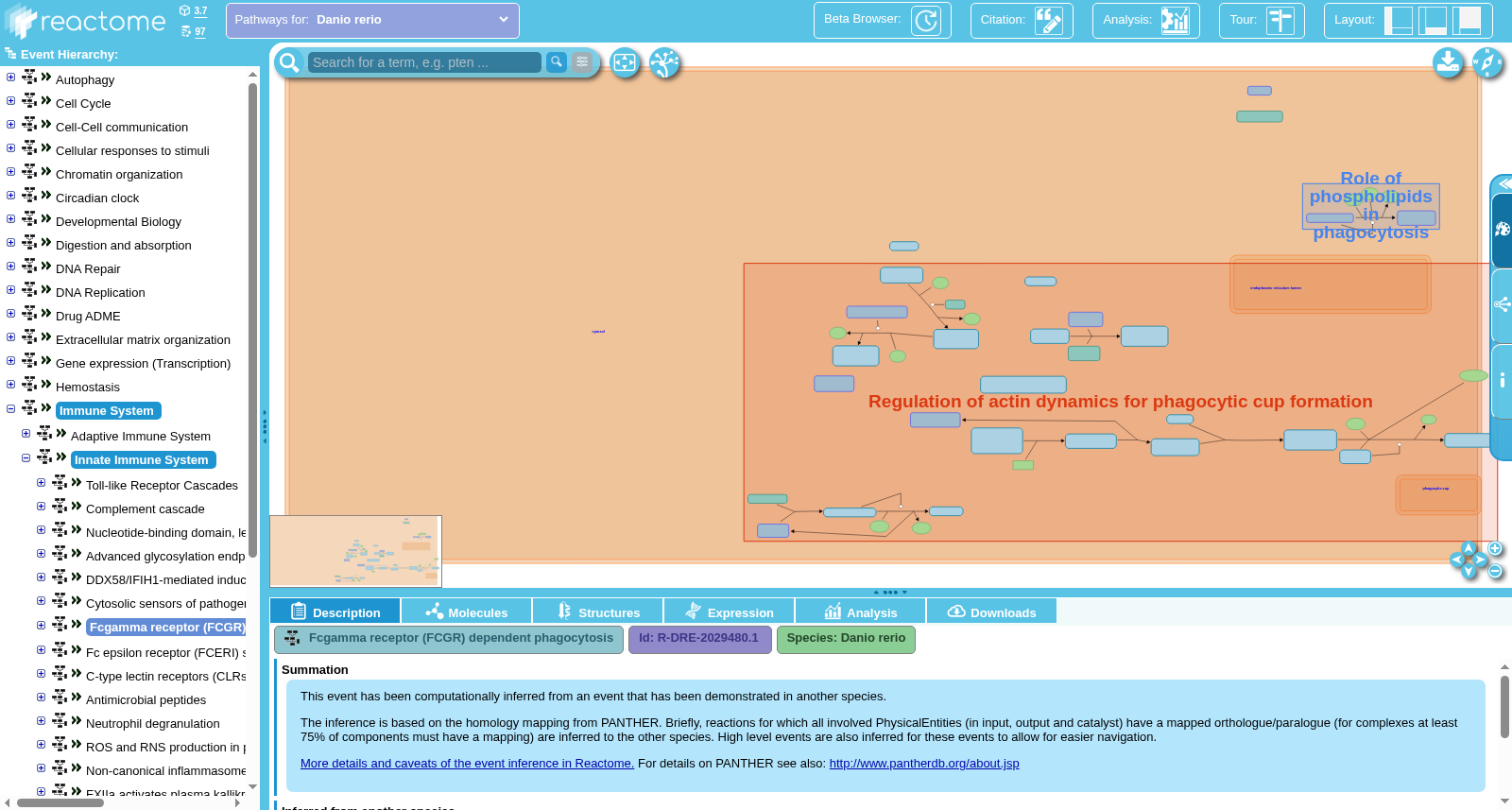The height and width of the screenshot is (810, 1512).
Task: Open the diagram share side tab
Action: click(x=1502, y=305)
